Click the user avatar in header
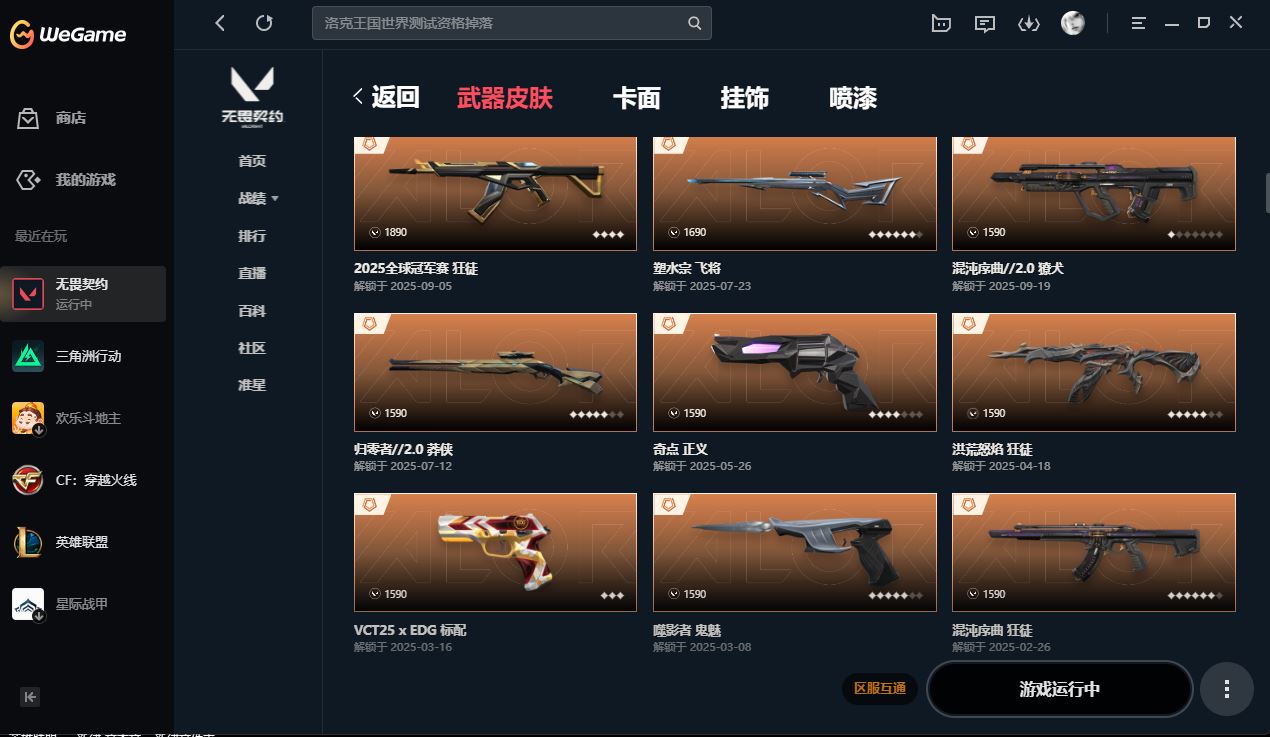This screenshot has width=1270, height=737. coord(1073,23)
